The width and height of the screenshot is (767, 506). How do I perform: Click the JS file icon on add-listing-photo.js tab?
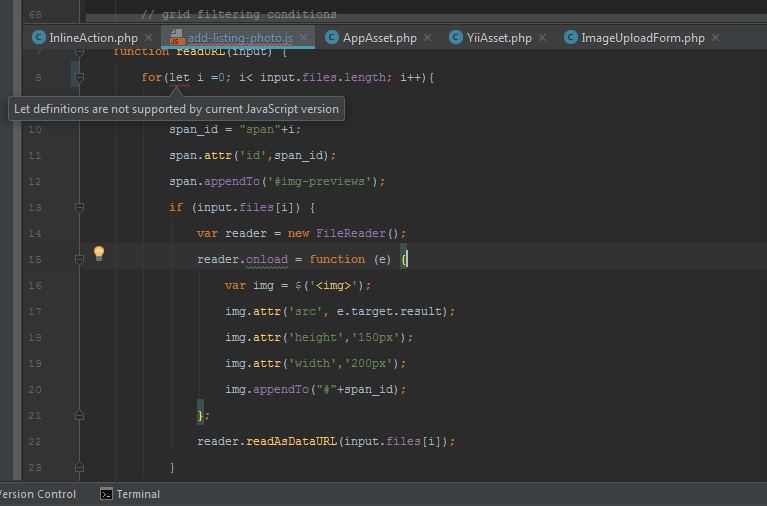click(177, 38)
